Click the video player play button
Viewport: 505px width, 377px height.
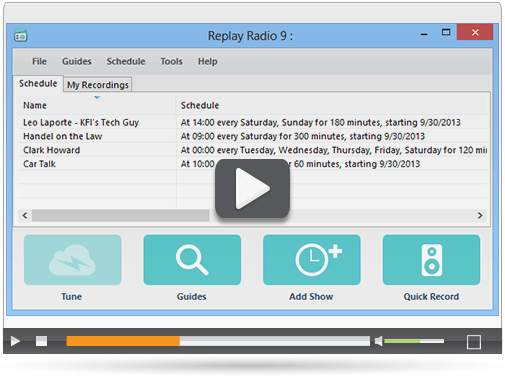[x=15, y=341]
